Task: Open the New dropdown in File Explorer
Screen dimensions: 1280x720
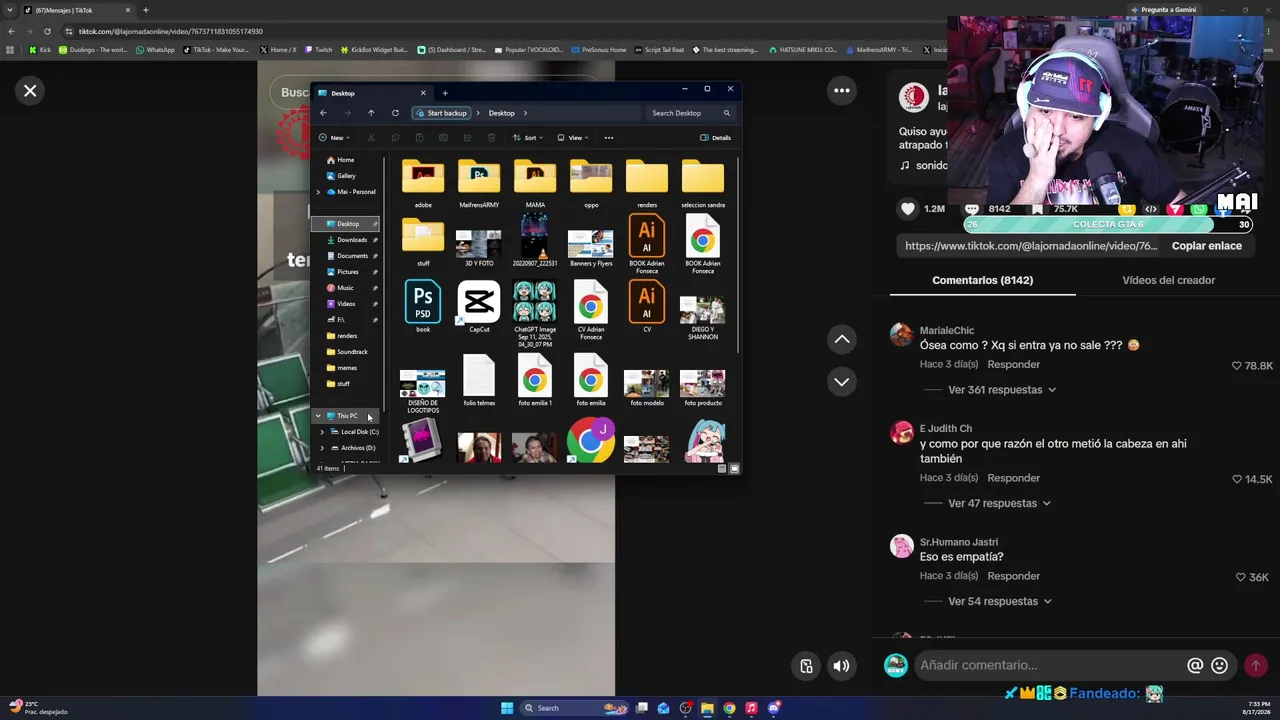Action: 334,138
